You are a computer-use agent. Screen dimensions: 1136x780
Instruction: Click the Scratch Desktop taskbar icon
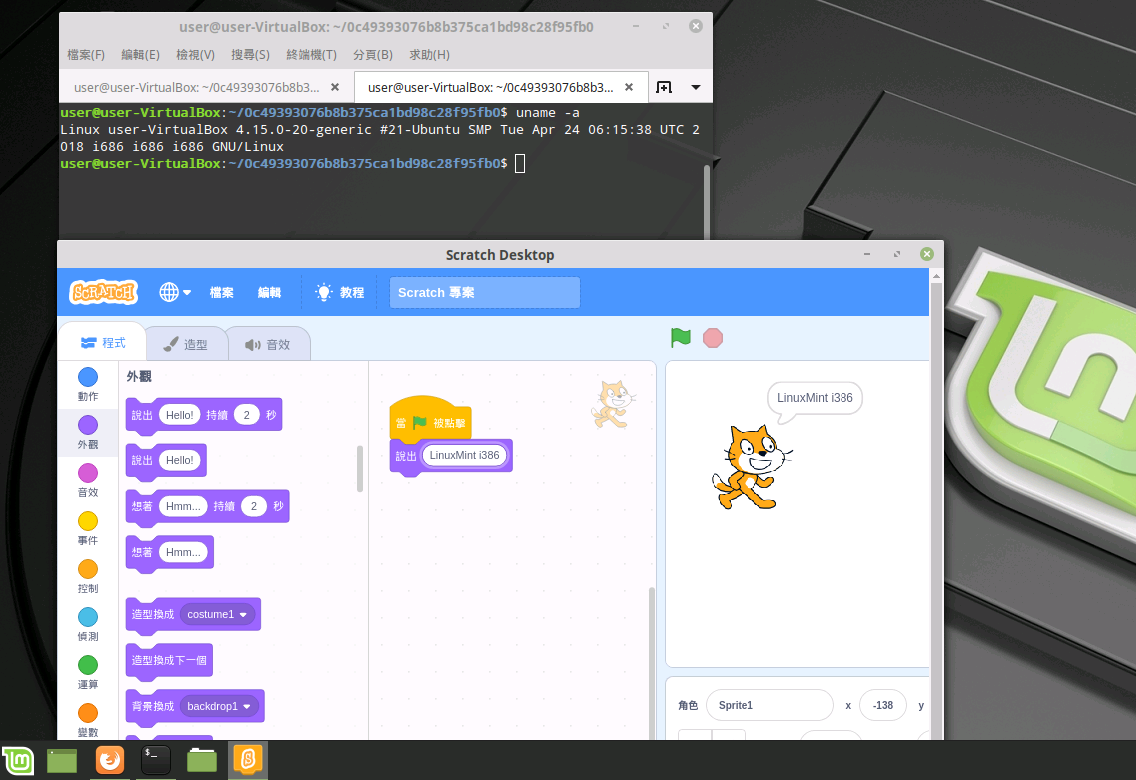pyautogui.click(x=248, y=759)
